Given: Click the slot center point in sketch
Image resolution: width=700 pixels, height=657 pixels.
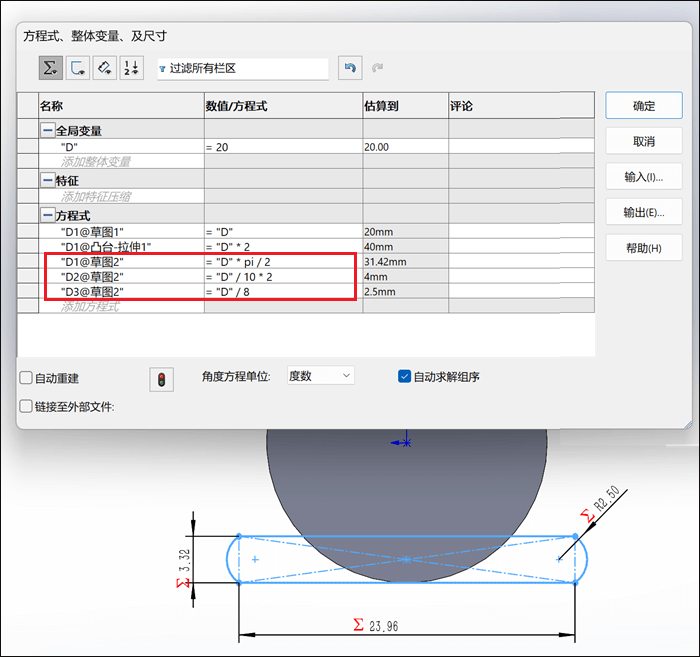Looking at the screenshot, I should point(406,559).
